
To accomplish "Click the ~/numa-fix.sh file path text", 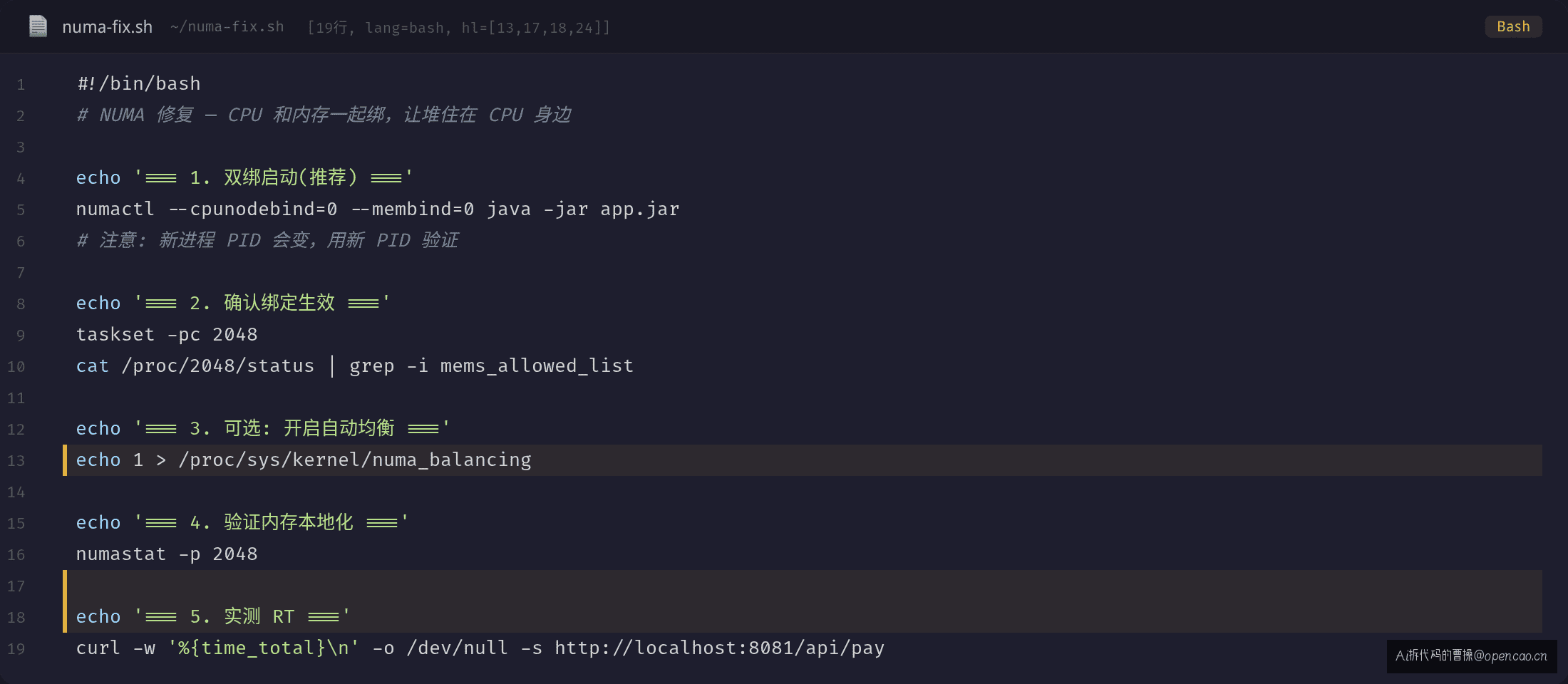I will (227, 27).
